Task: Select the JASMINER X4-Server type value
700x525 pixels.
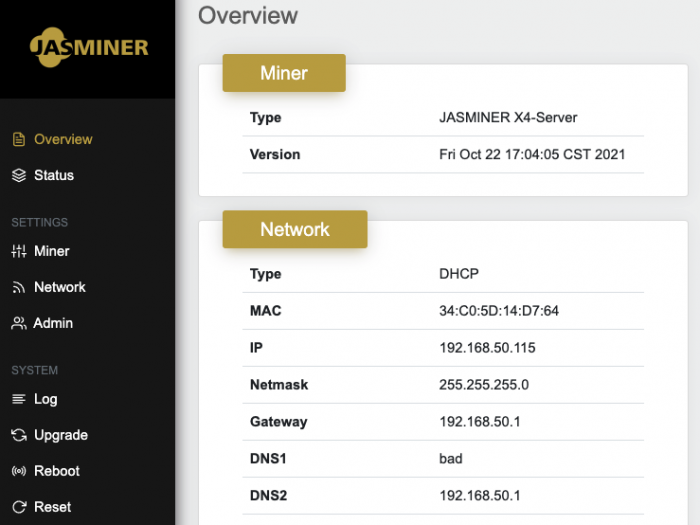Action: (508, 117)
